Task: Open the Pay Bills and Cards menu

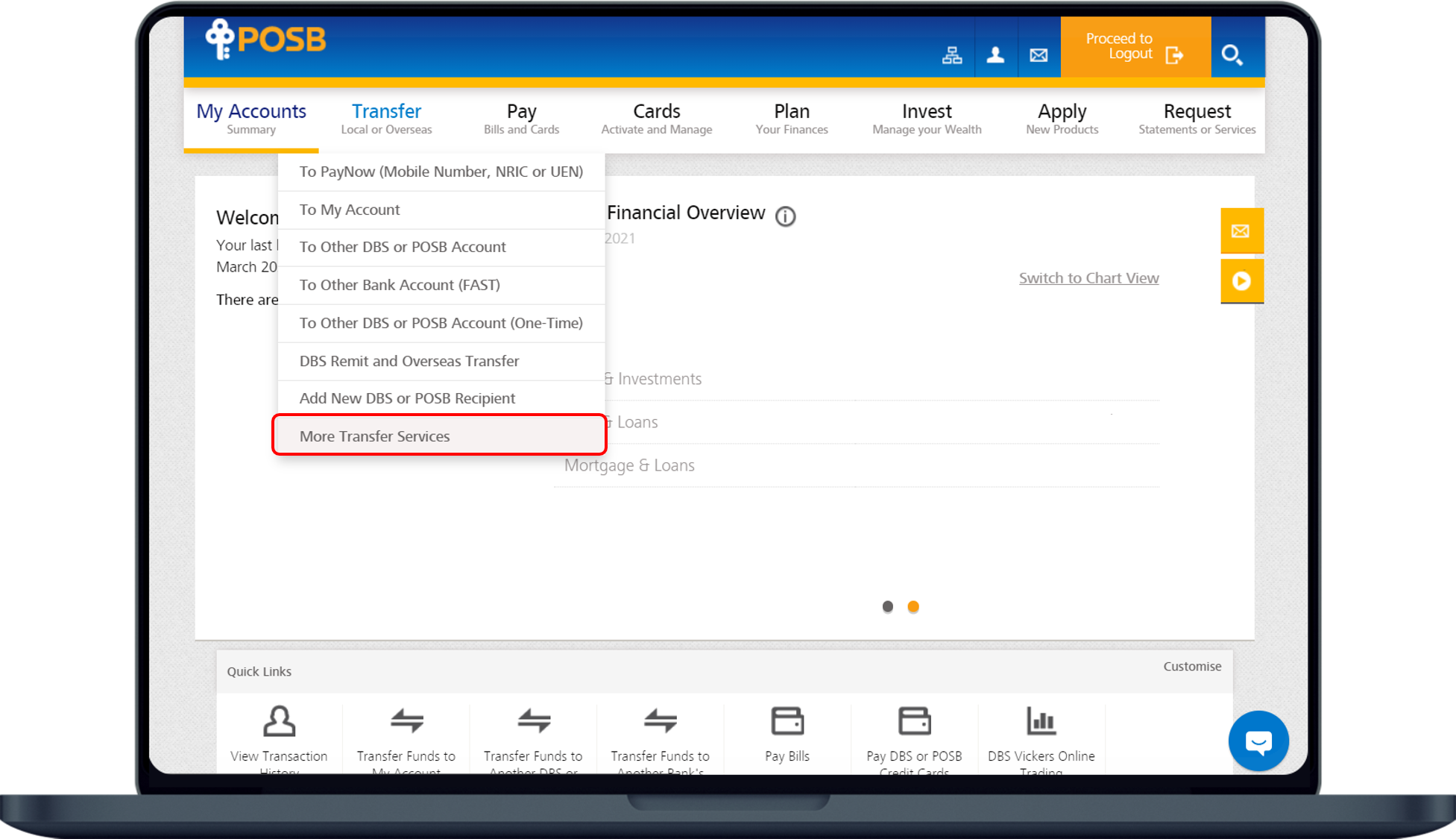Action: (521, 119)
